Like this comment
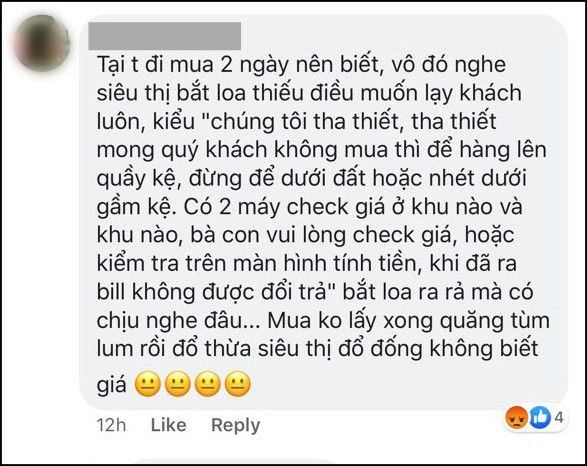 point(168,425)
